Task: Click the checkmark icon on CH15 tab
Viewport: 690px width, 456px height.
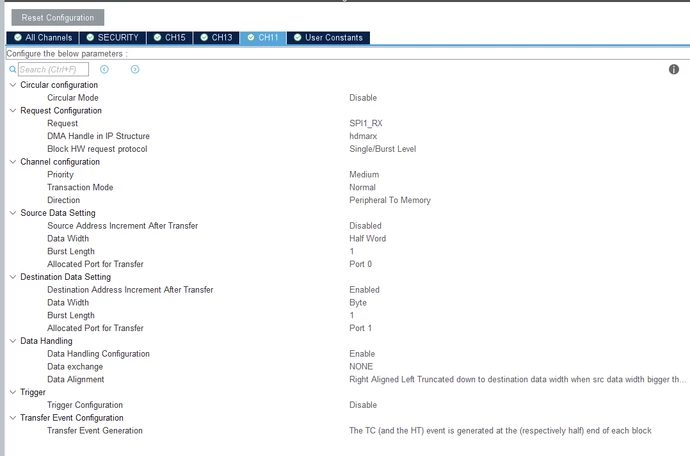Action: click(158, 37)
